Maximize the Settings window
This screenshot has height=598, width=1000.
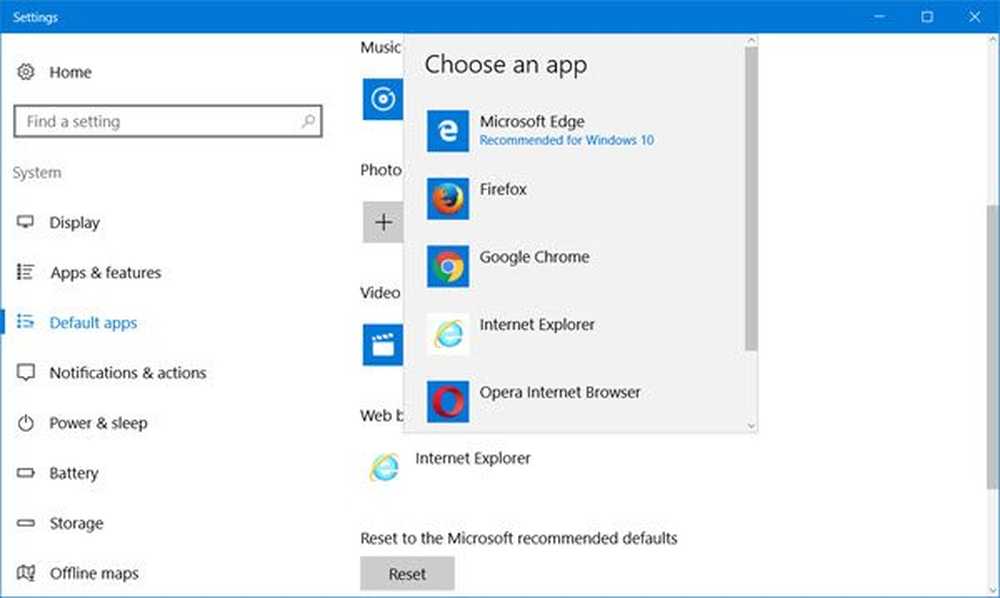[x=927, y=17]
